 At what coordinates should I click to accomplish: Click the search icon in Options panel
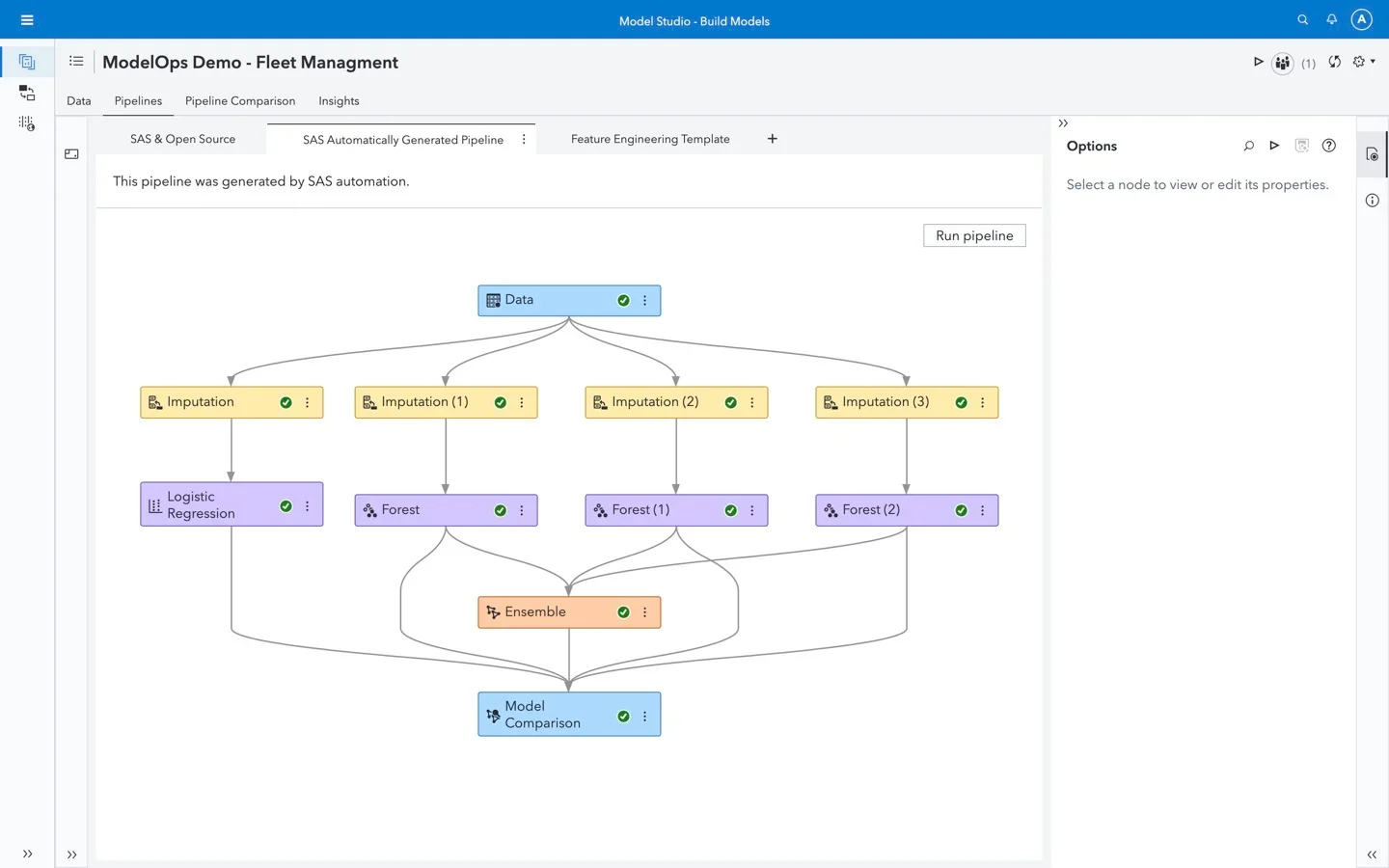coord(1248,146)
